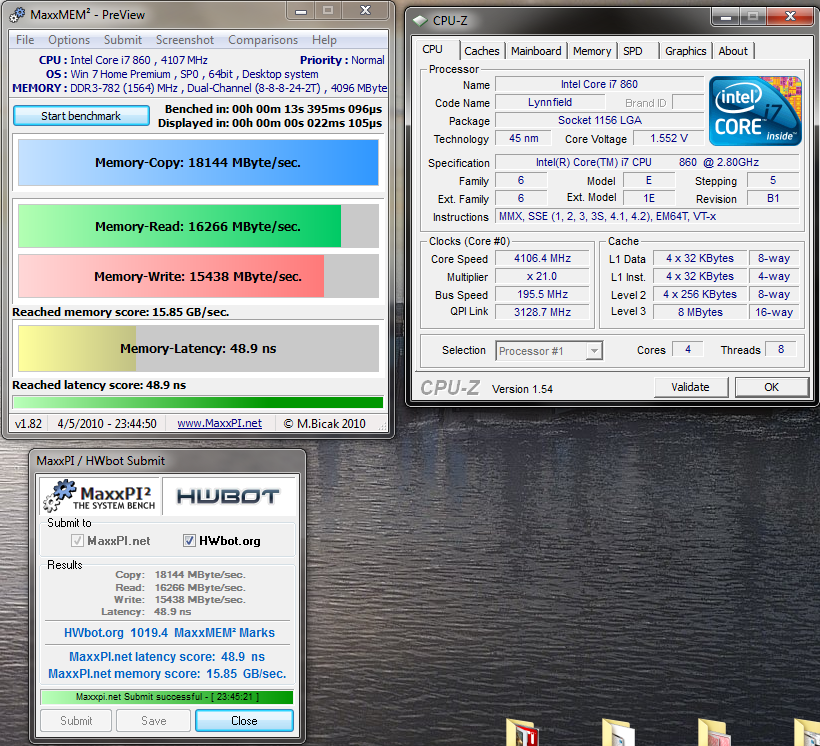Click the Core Voltage value 1.552 V
The width and height of the screenshot is (820, 746).
pos(668,138)
